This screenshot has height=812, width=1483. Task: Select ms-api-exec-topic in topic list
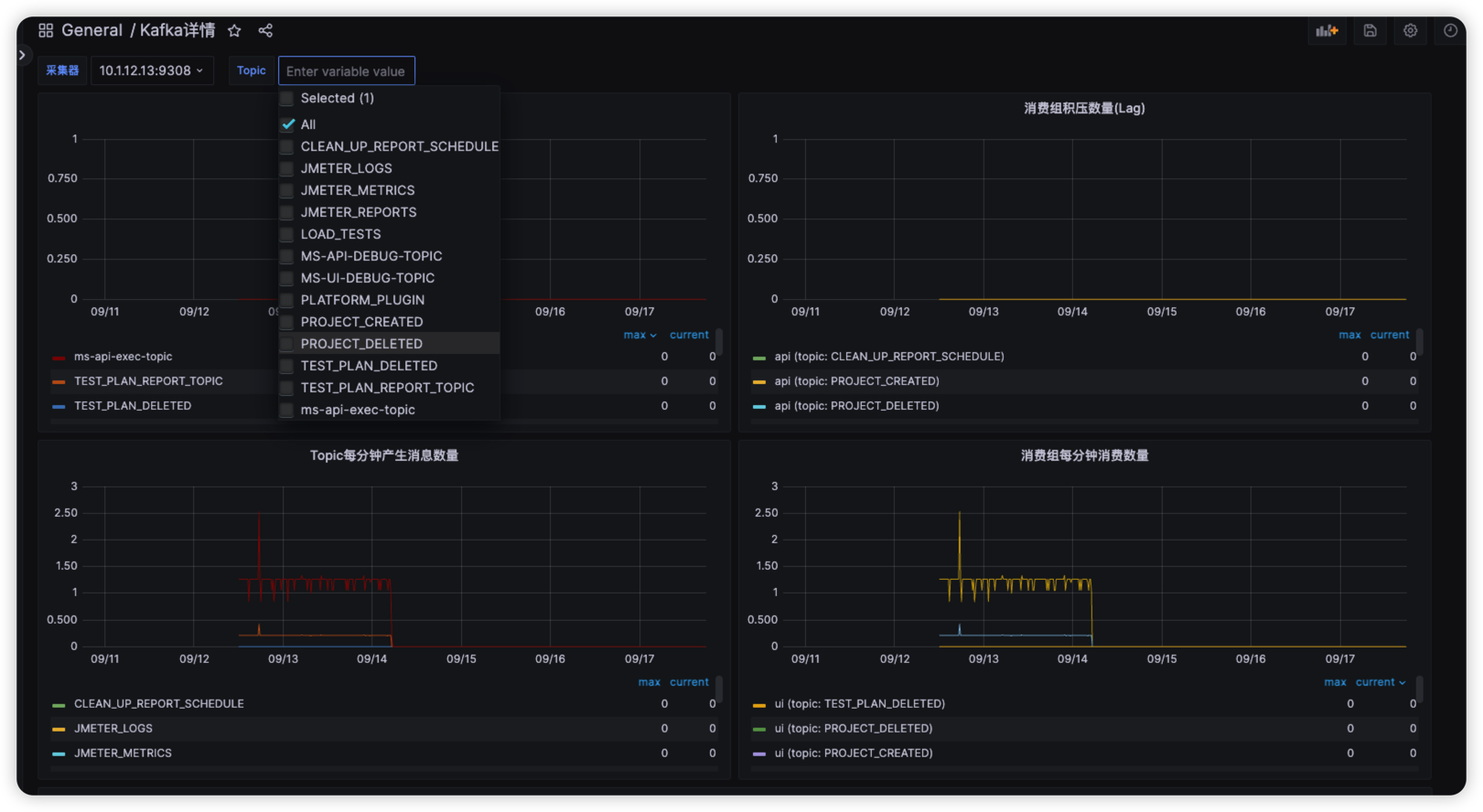(389, 410)
